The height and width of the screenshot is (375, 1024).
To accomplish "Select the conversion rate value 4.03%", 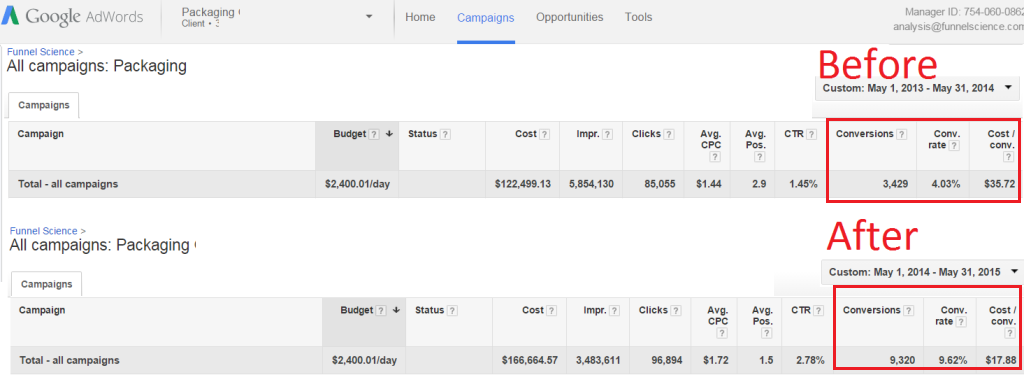I will tap(946, 184).
